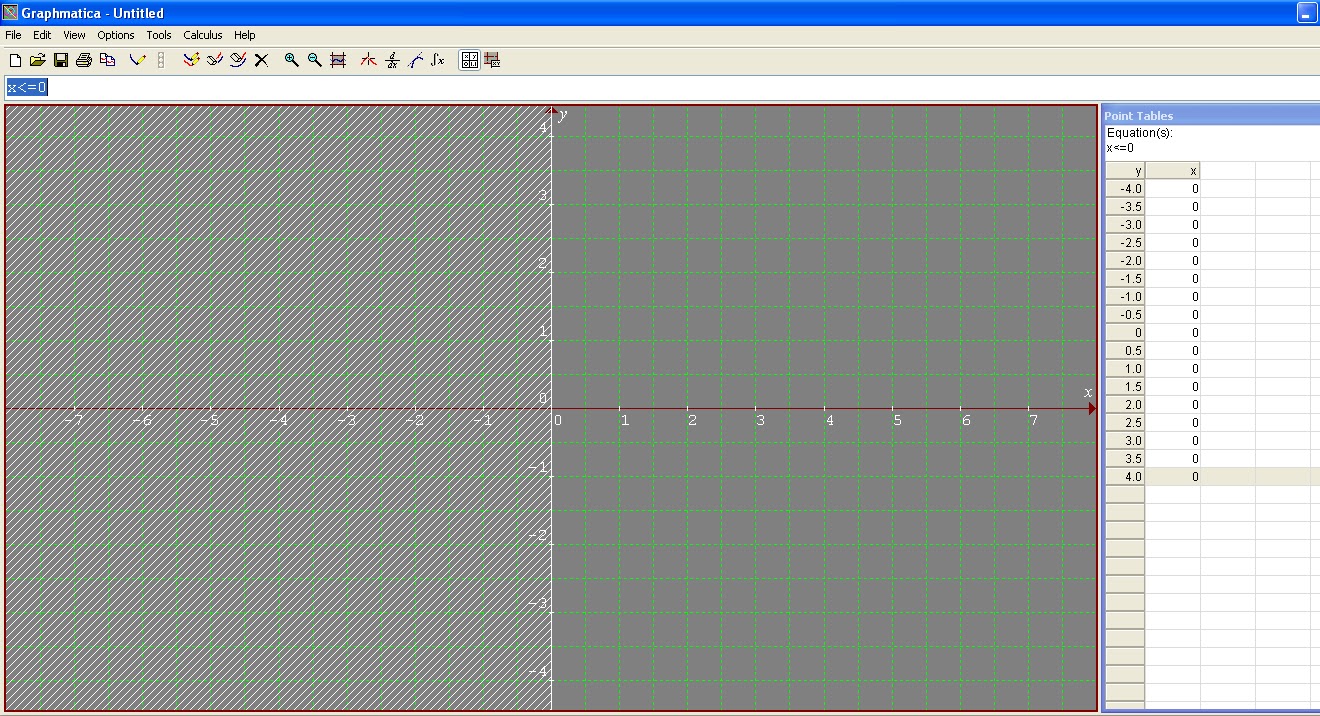Draw tangent line icon

pos(415,60)
